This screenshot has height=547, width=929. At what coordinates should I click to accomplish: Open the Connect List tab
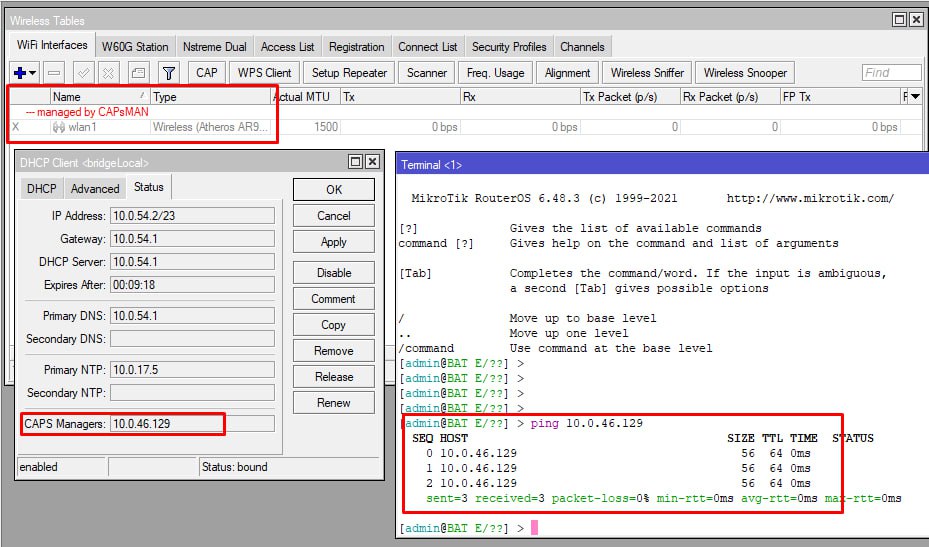(x=428, y=47)
